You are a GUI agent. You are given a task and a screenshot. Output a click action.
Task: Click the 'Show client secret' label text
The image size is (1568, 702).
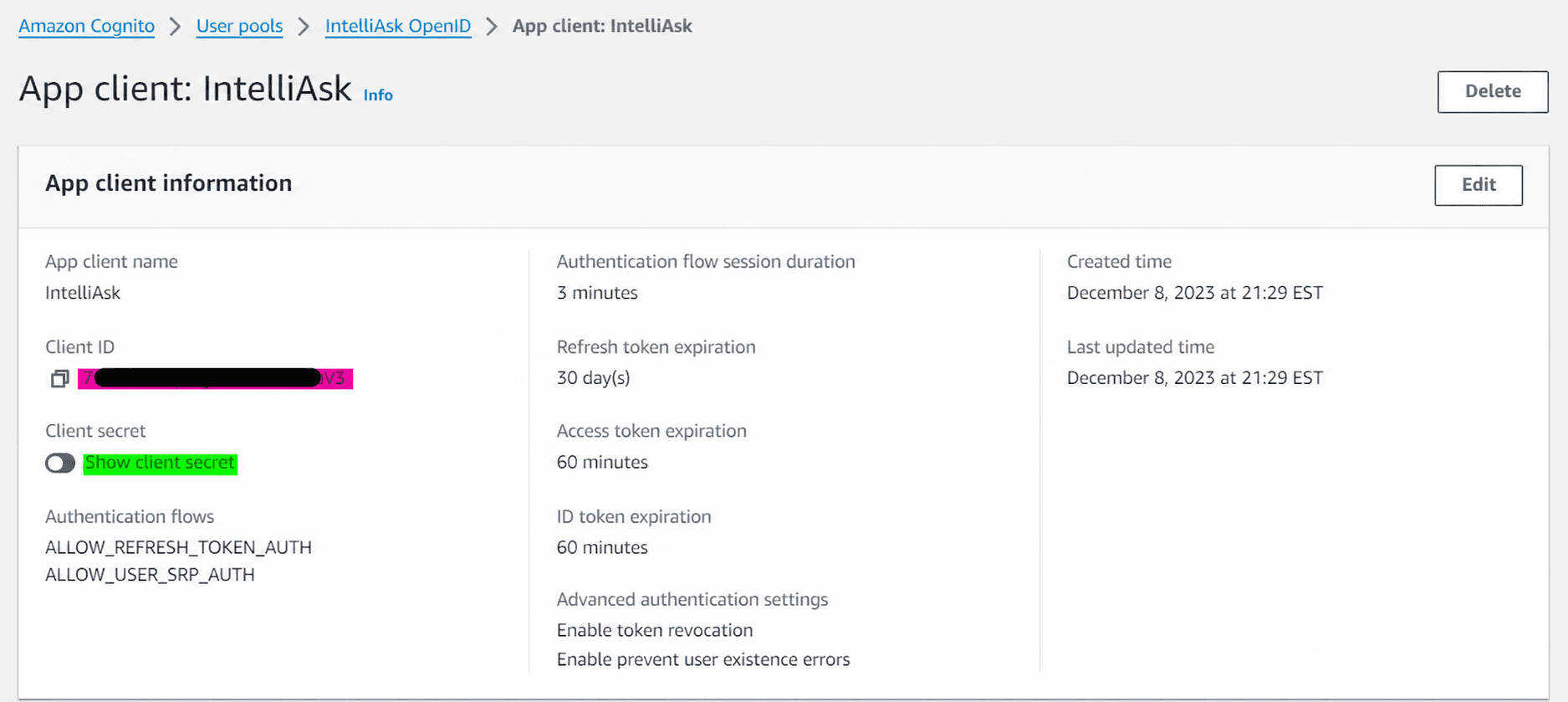pyautogui.click(x=160, y=463)
